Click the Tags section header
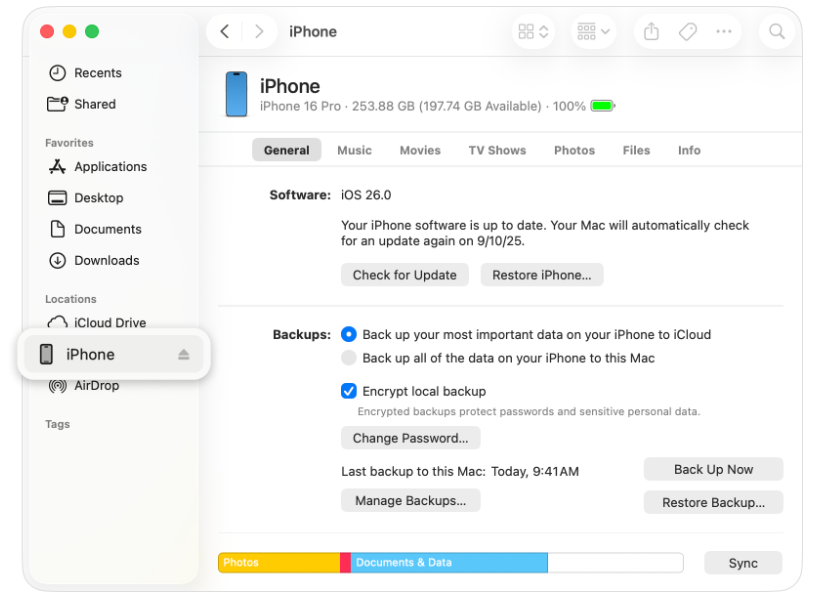The width and height of the screenshot is (818, 602). point(57,424)
